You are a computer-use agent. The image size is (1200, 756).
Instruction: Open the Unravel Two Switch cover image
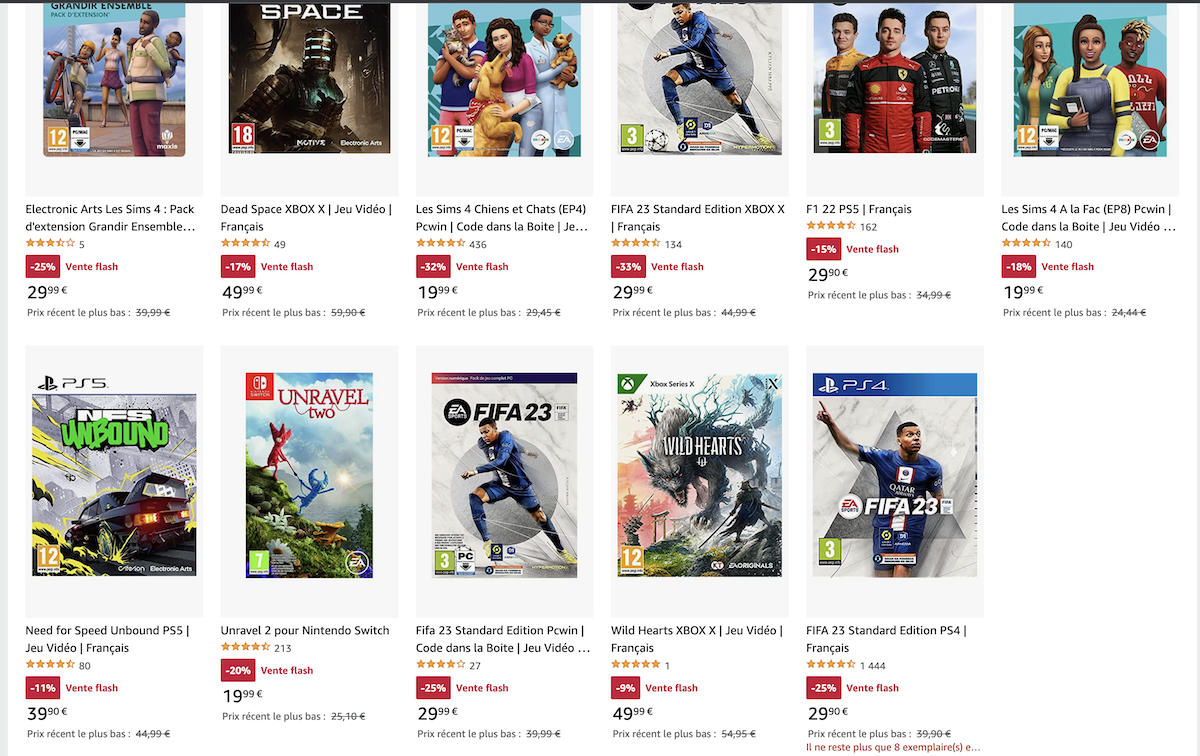click(x=309, y=476)
